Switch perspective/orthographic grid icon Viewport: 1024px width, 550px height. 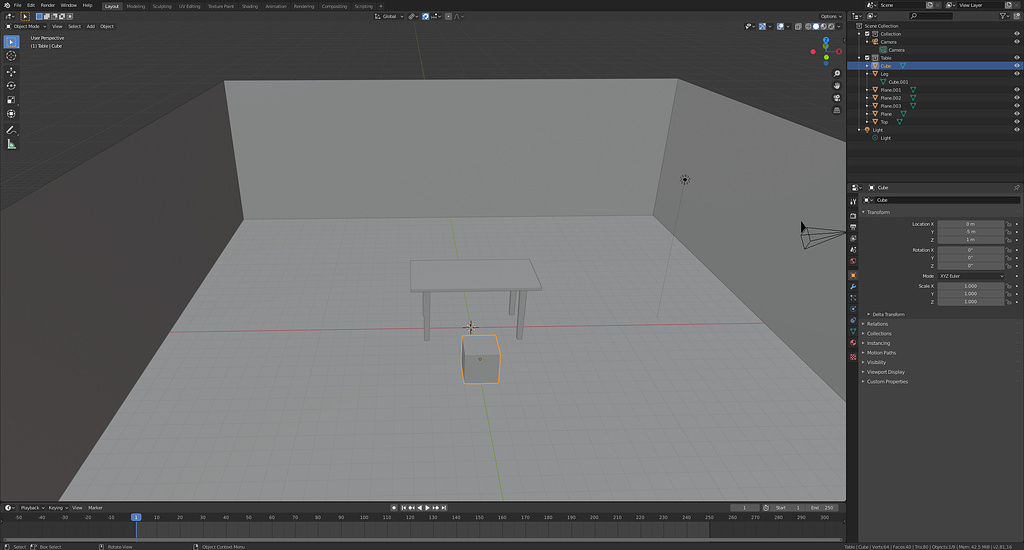click(837, 110)
